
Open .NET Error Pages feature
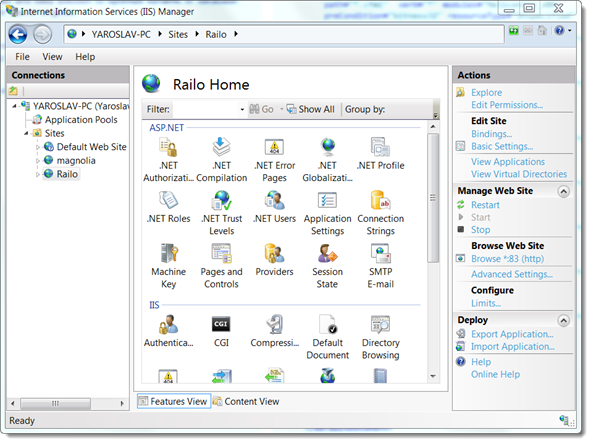coord(274,160)
